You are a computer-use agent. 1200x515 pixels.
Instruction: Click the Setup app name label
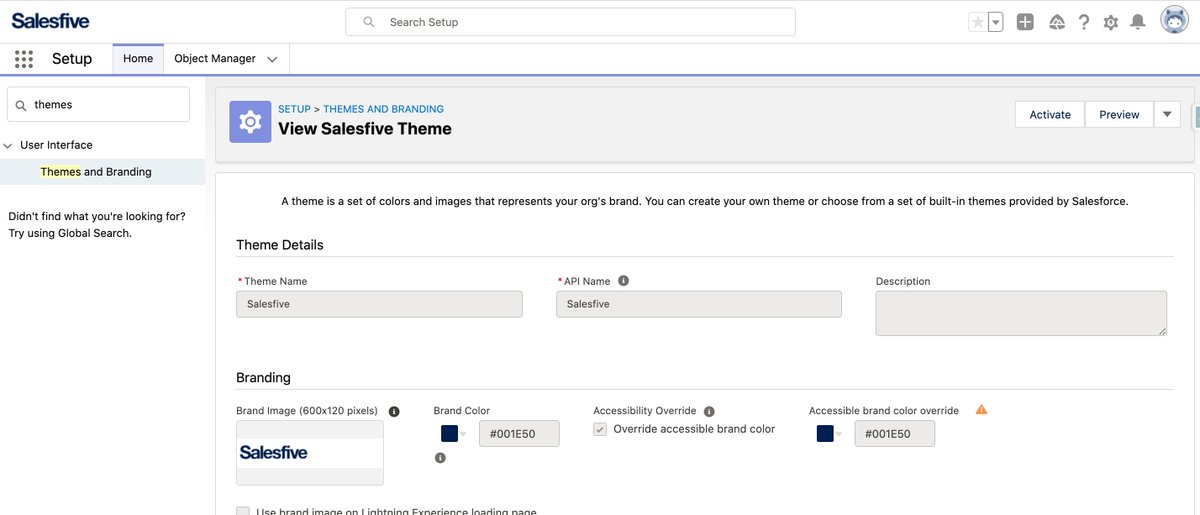click(72, 59)
